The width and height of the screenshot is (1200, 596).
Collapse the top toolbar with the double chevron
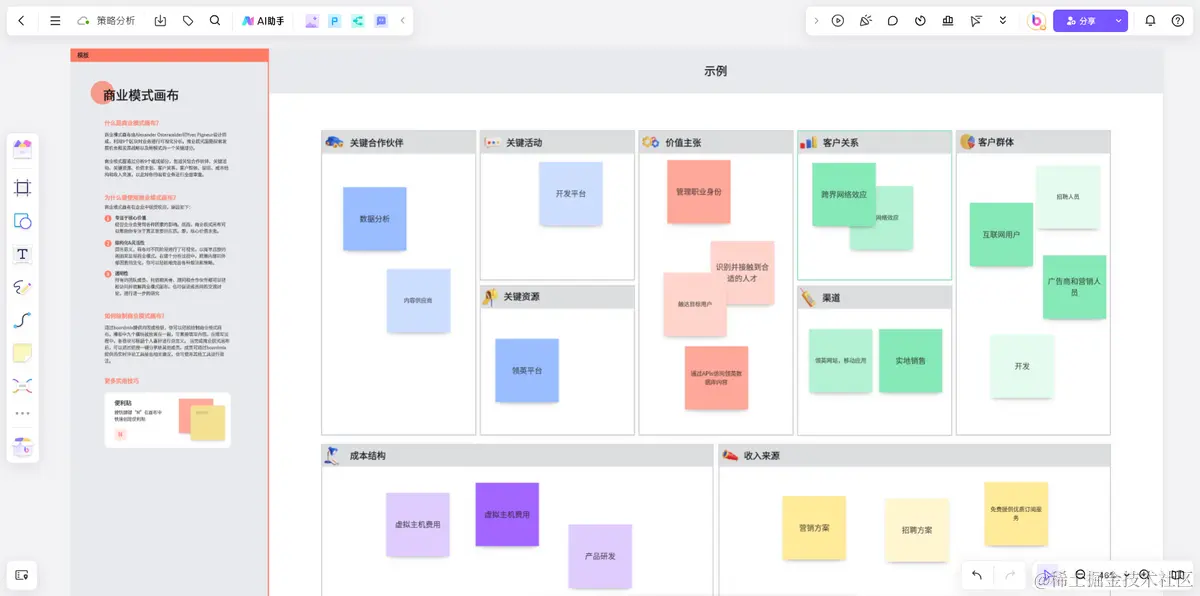1002,20
